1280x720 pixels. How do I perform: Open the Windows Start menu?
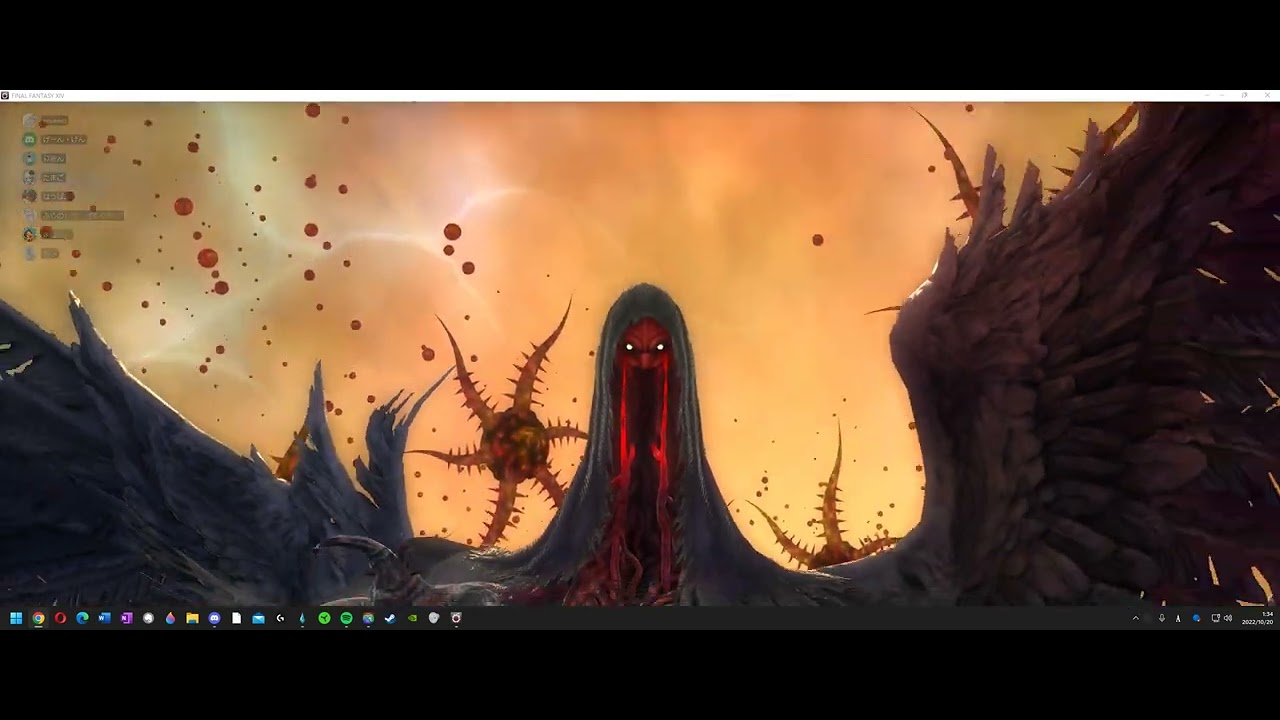click(16, 618)
